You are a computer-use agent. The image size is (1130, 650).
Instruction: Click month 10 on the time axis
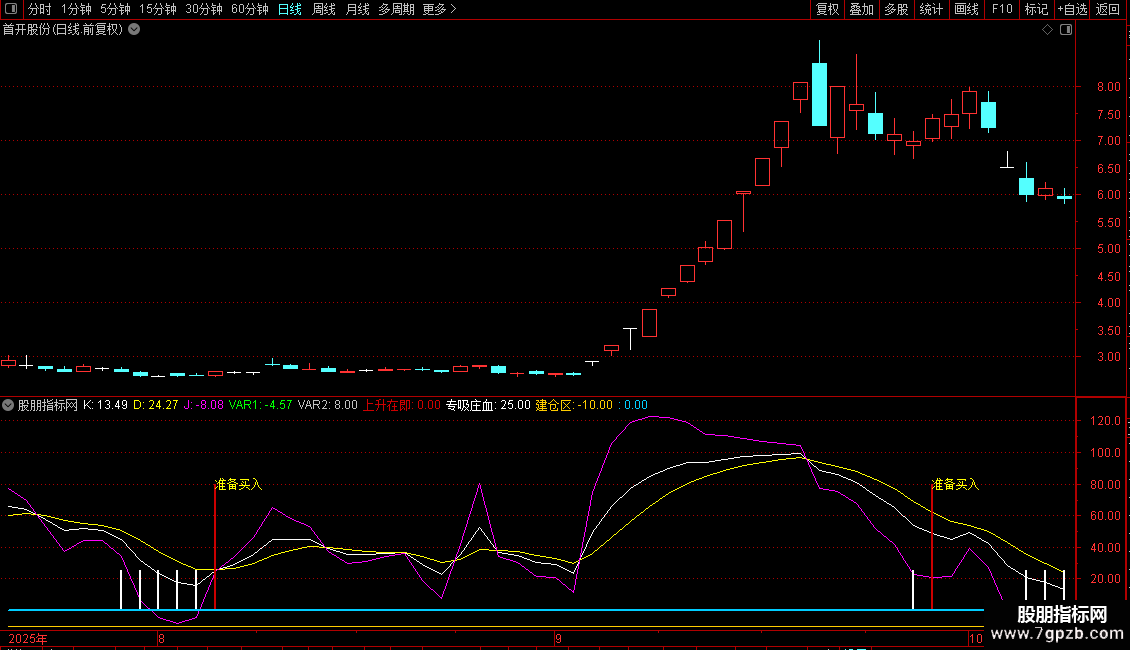(x=975, y=638)
